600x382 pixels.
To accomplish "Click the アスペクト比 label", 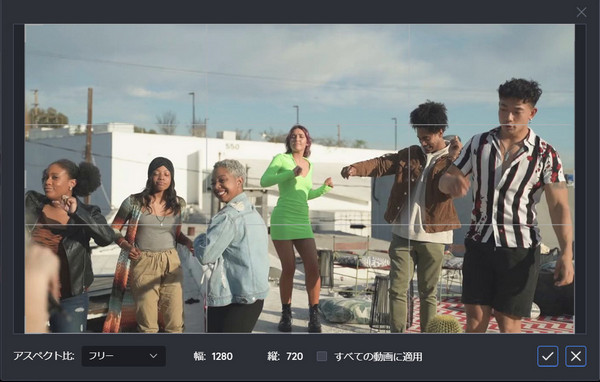I will tap(44, 356).
